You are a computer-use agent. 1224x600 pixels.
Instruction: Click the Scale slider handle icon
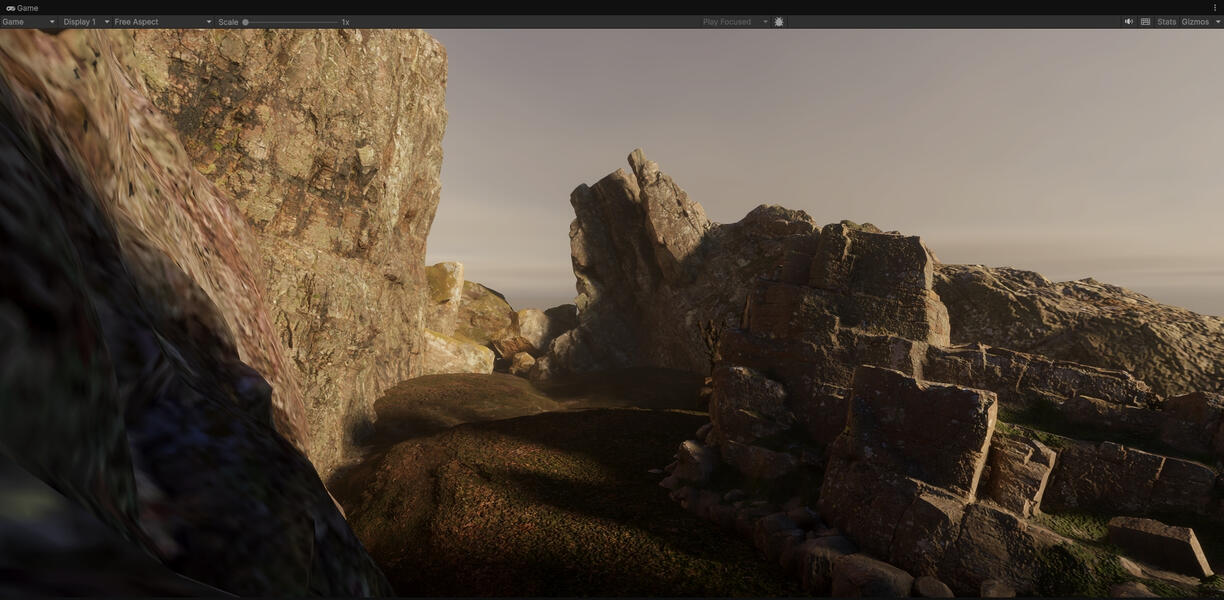click(245, 21)
